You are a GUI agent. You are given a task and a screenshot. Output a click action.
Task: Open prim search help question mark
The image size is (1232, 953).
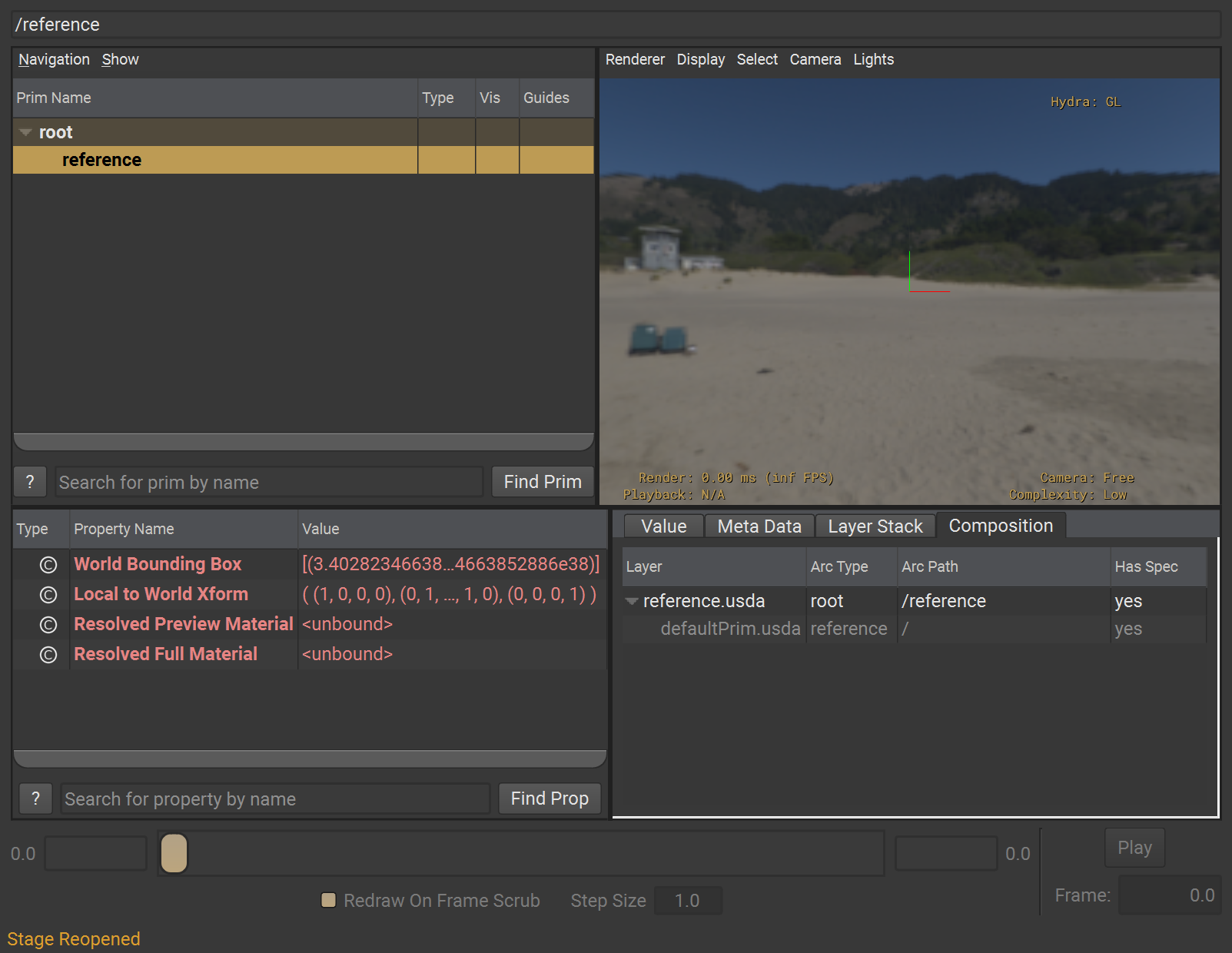point(30,482)
